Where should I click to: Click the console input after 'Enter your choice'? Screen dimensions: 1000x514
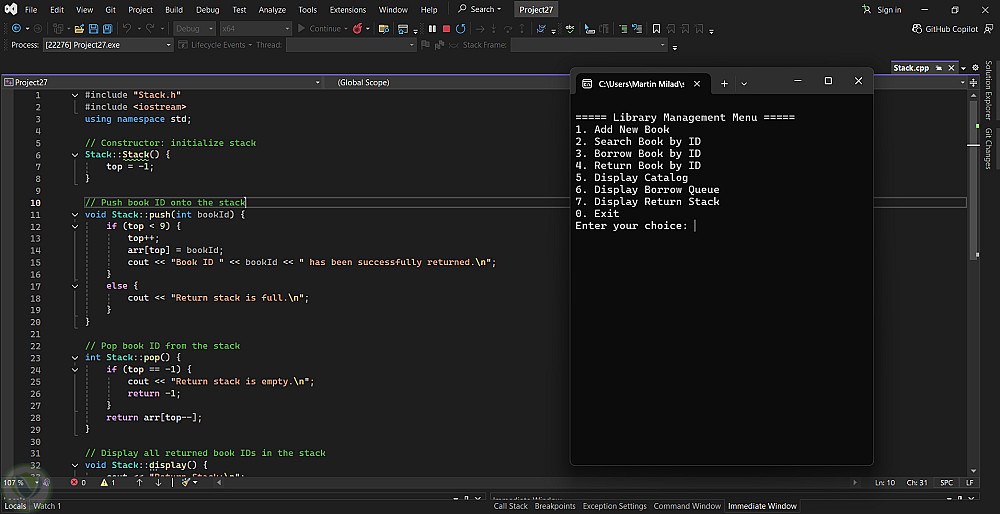[696, 226]
